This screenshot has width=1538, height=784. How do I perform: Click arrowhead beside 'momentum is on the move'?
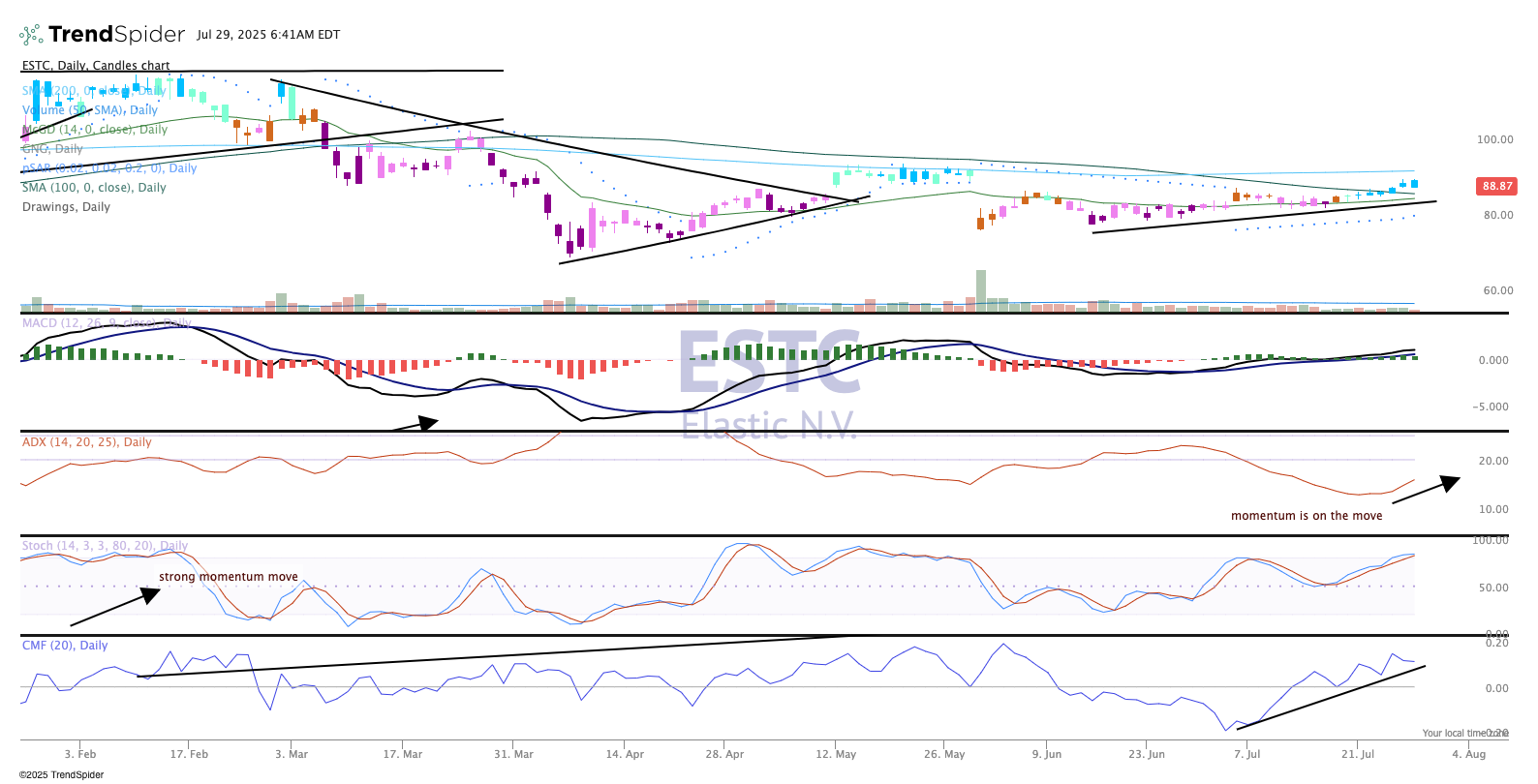tap(1450, 482)
